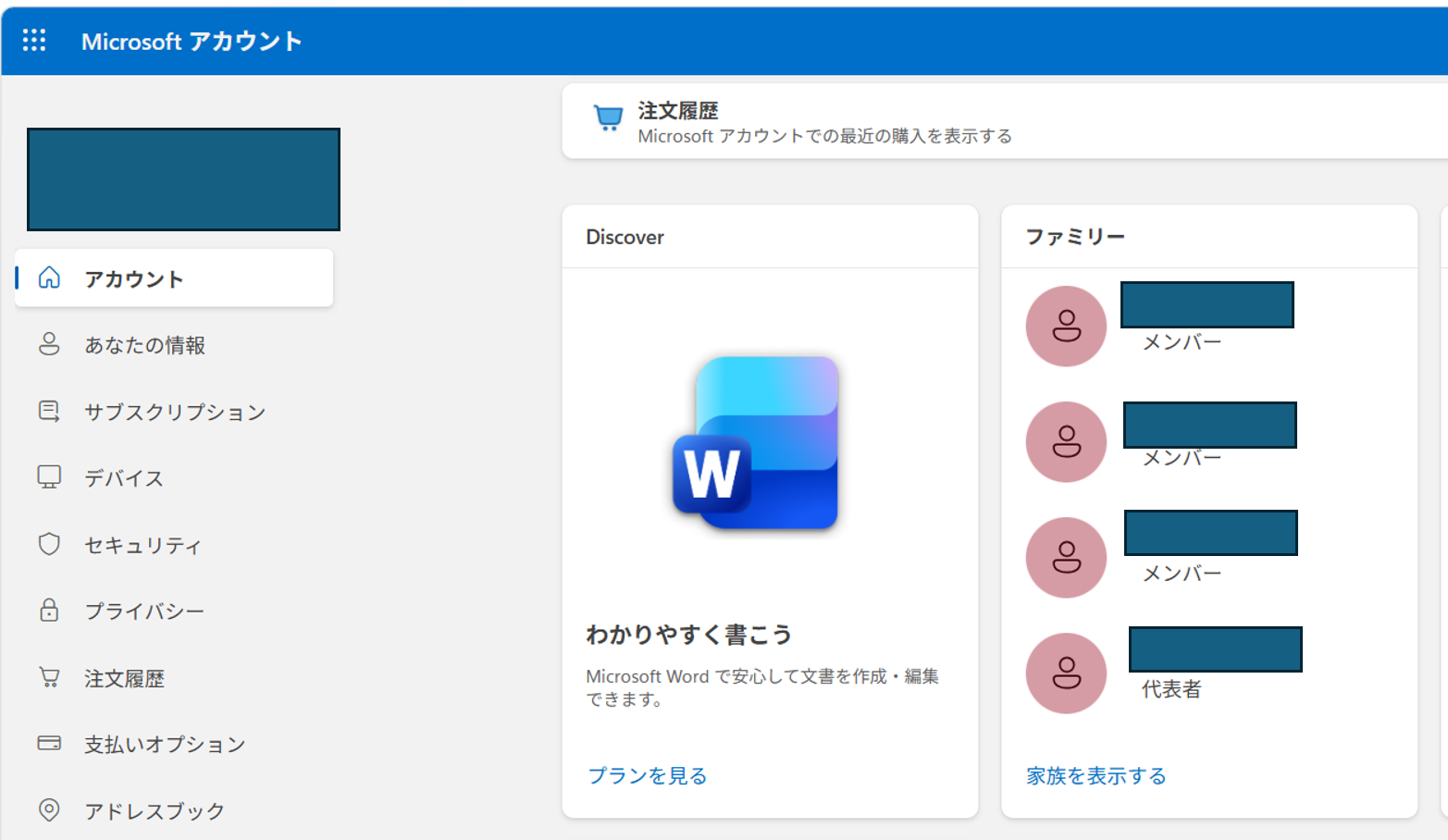Click the subscription icon beside サブスクリプション
This screenshot has height=840, width=1448.
(x=49, y=411)
